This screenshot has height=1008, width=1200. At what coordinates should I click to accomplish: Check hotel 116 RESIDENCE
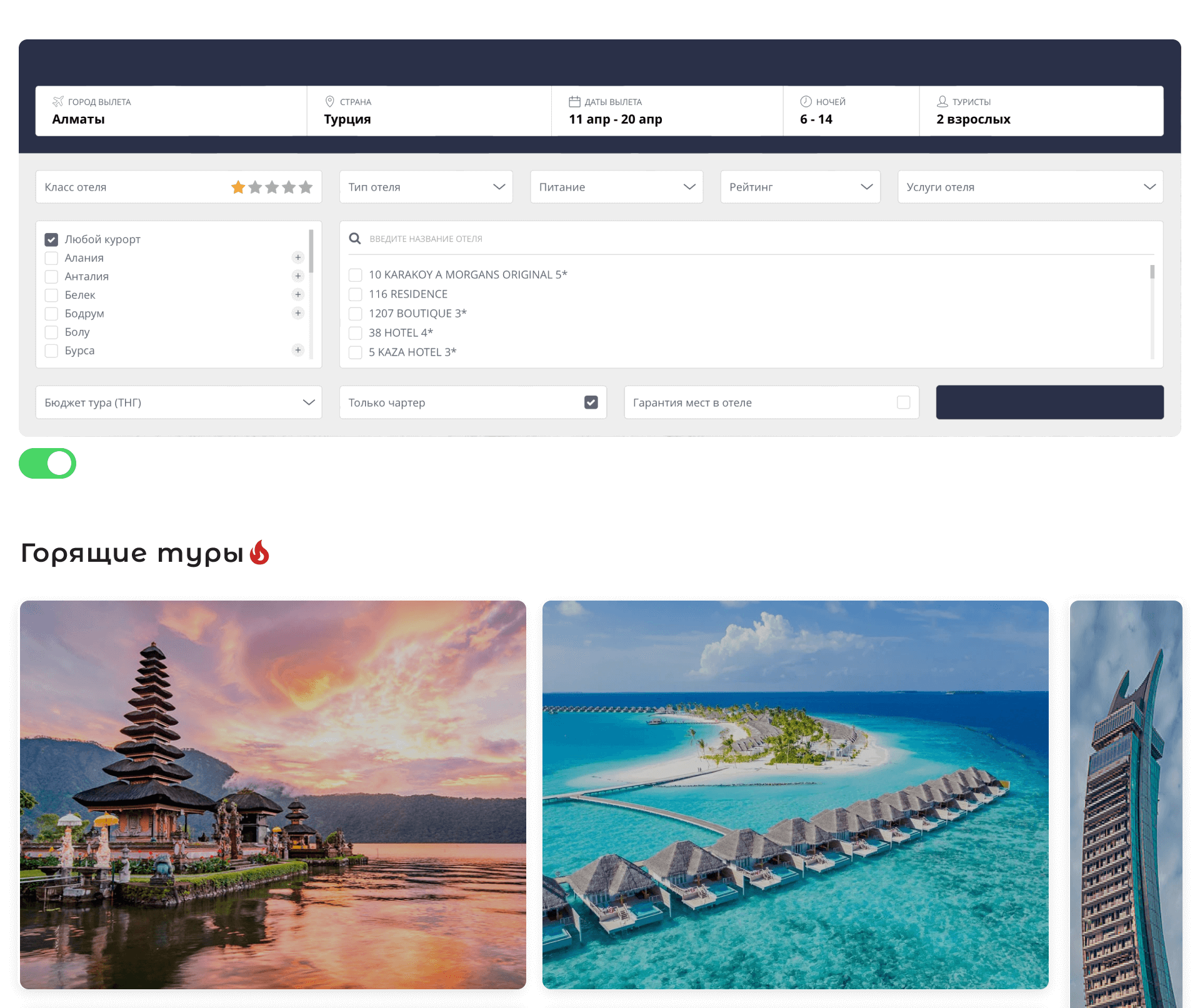point(356,294)
